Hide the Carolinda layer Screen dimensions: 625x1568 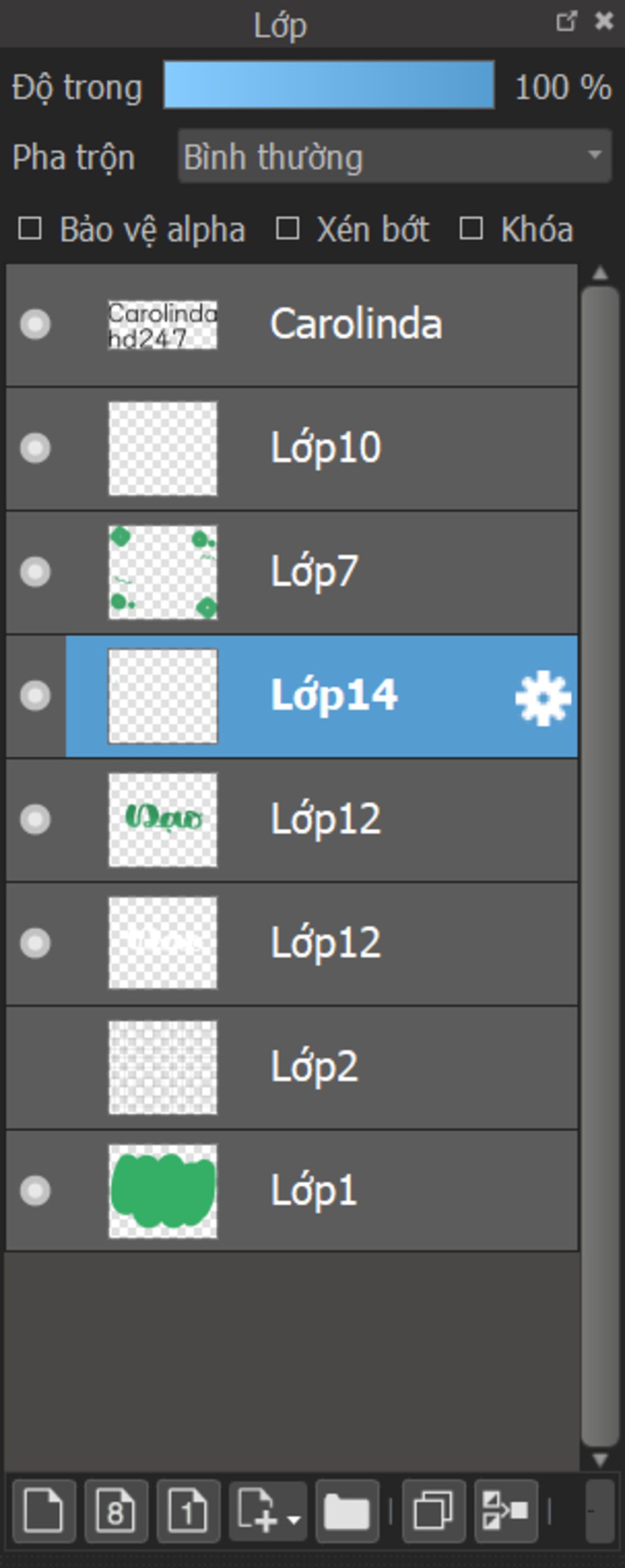[x=35, y=324]
